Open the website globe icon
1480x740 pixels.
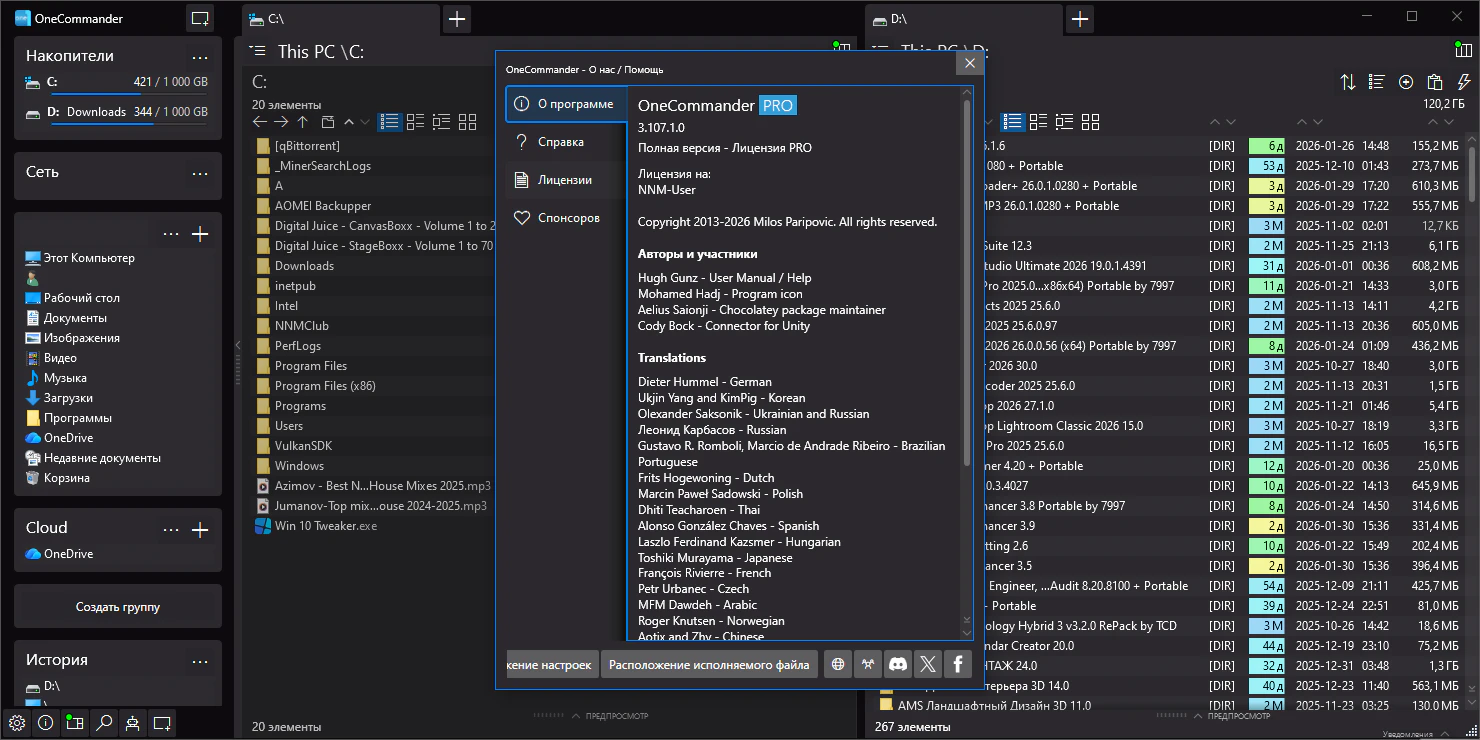pyautogui.click(x=838, y=664)
